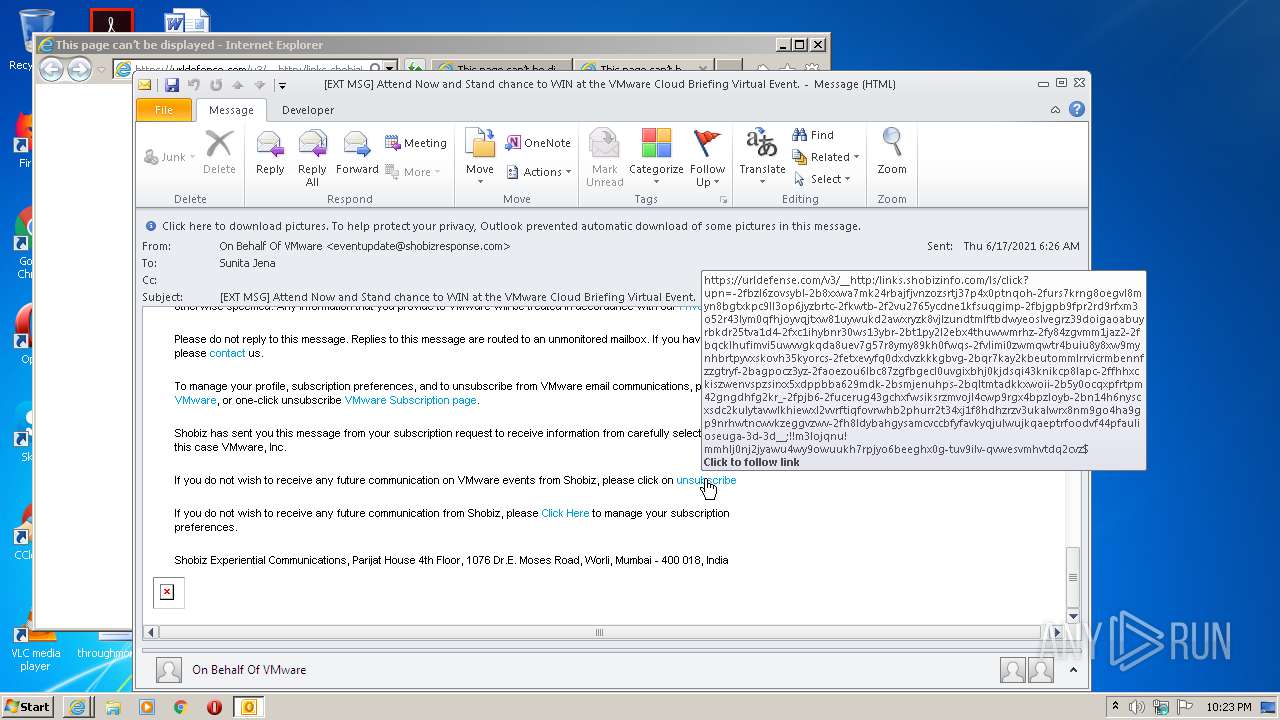The height and width of the screenshot is (720, 1280).
Task: Click the Next Item down arrow in the quick access toolbar
Action: pos(260,85)
